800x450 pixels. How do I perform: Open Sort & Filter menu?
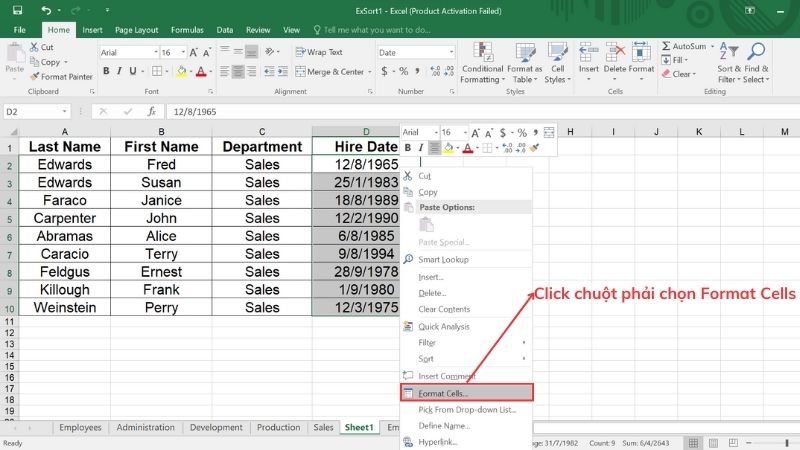click(729, 63)
